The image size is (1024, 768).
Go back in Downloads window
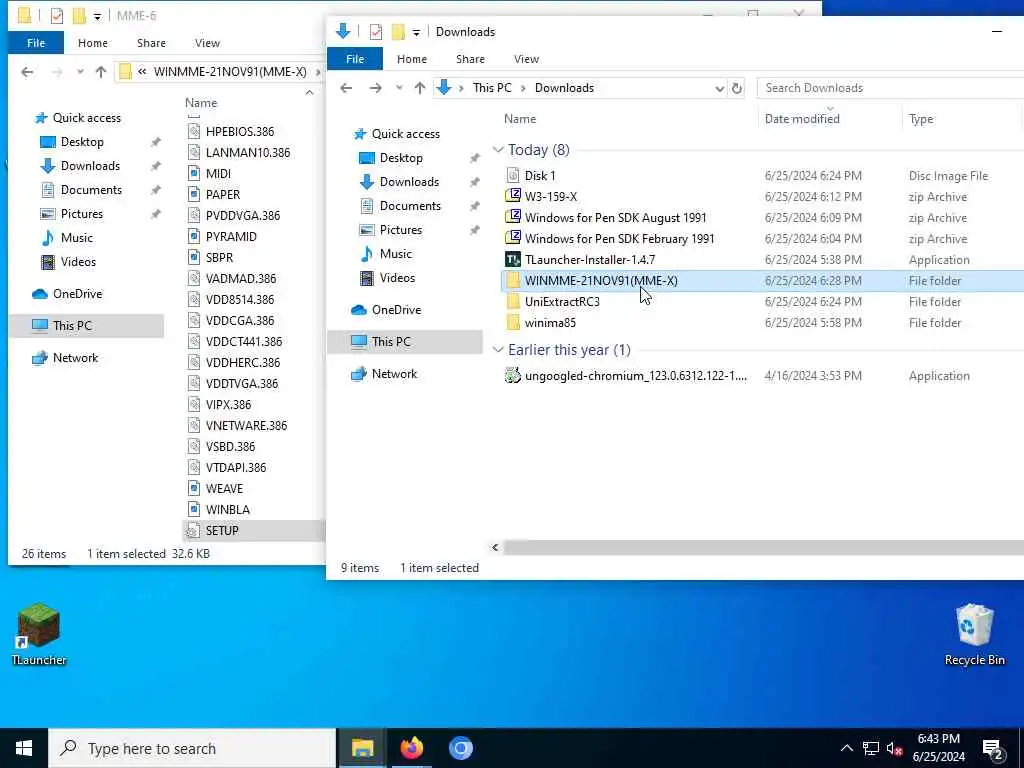346,88
